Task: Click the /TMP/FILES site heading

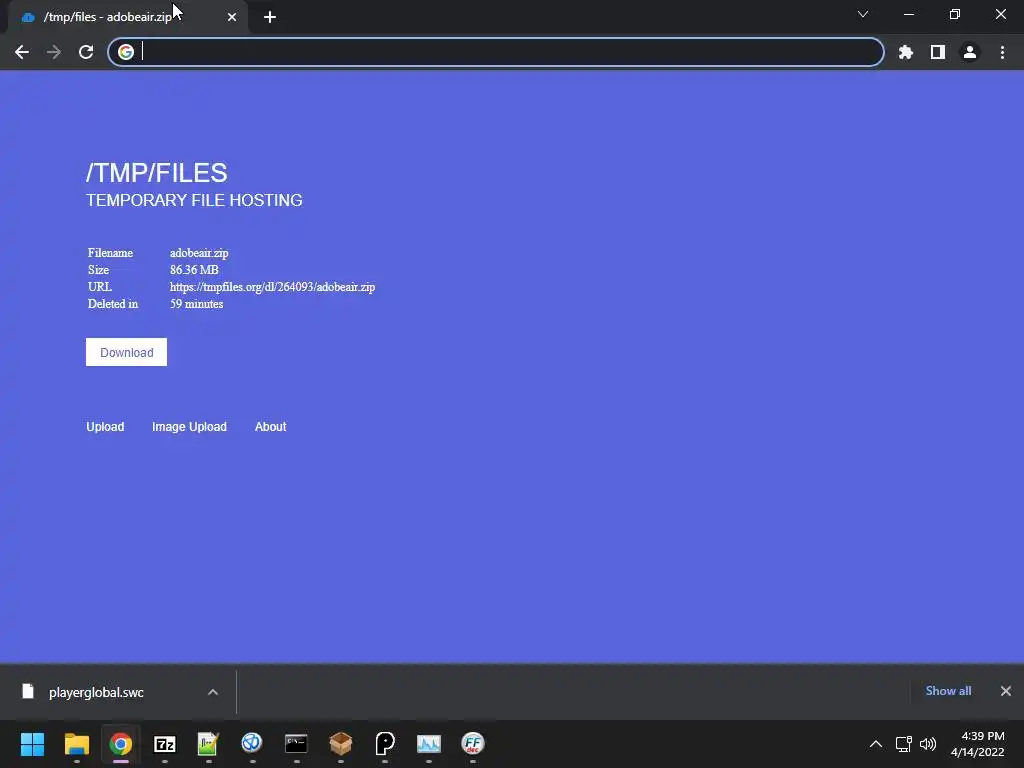Action: (157, 173)
